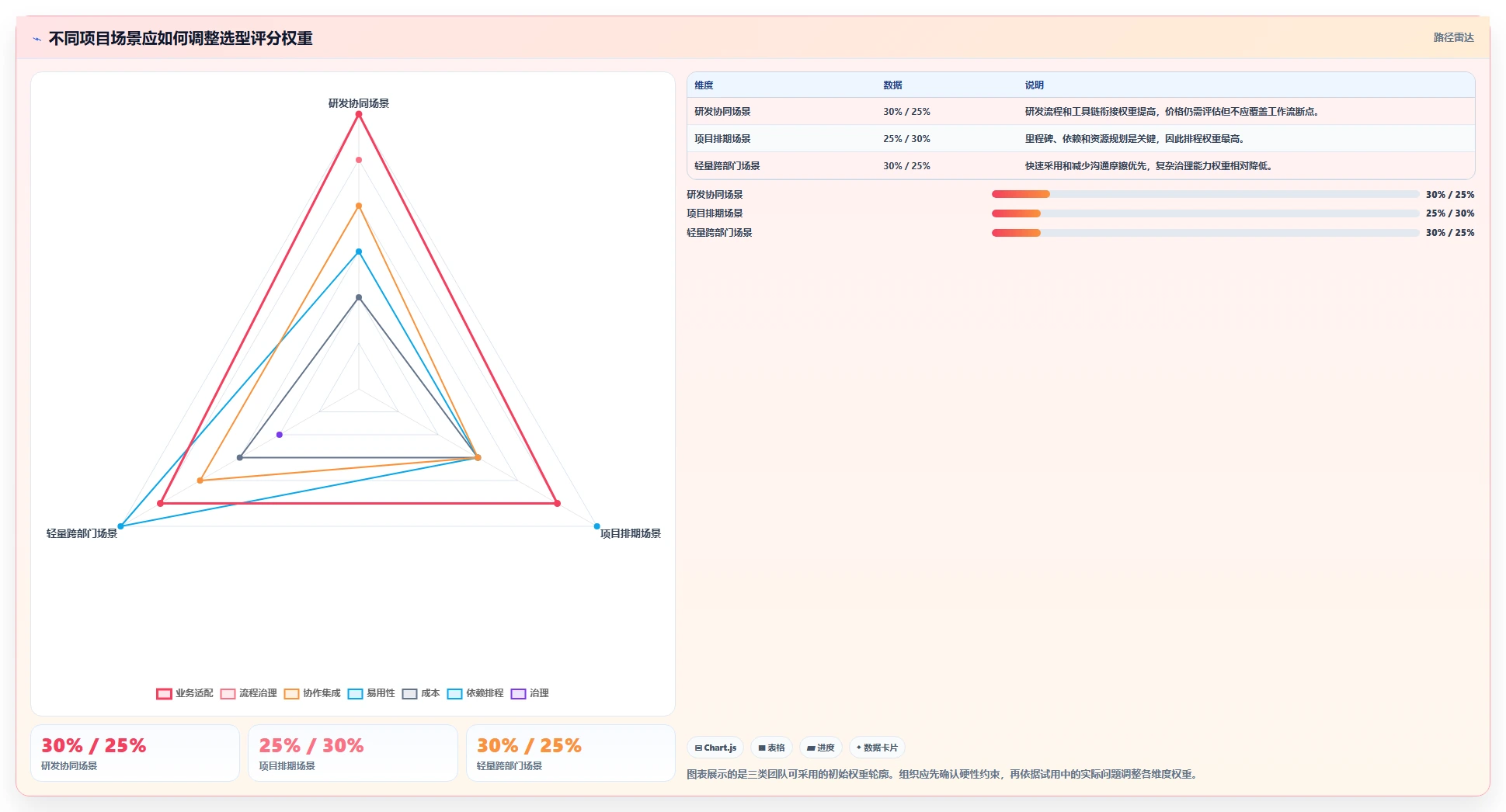The width and height of the screenshot is (1506, 812).
Task: Open the 研发协同场景 data card
Action: (135, 753)
